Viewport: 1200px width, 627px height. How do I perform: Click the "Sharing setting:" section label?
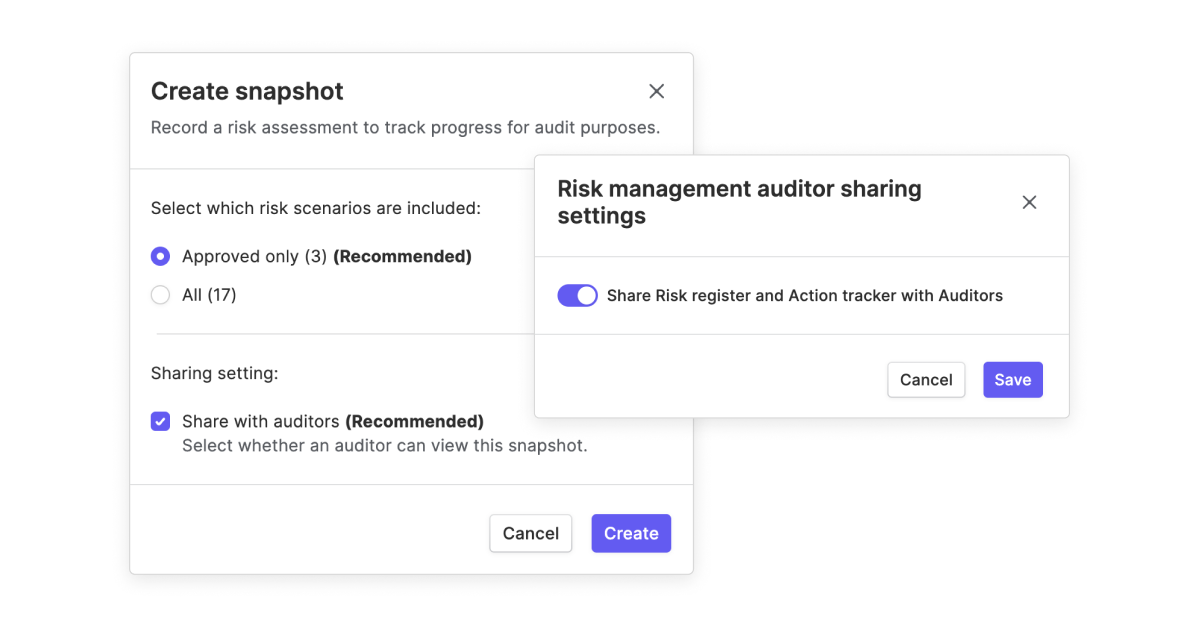(214, 373)
